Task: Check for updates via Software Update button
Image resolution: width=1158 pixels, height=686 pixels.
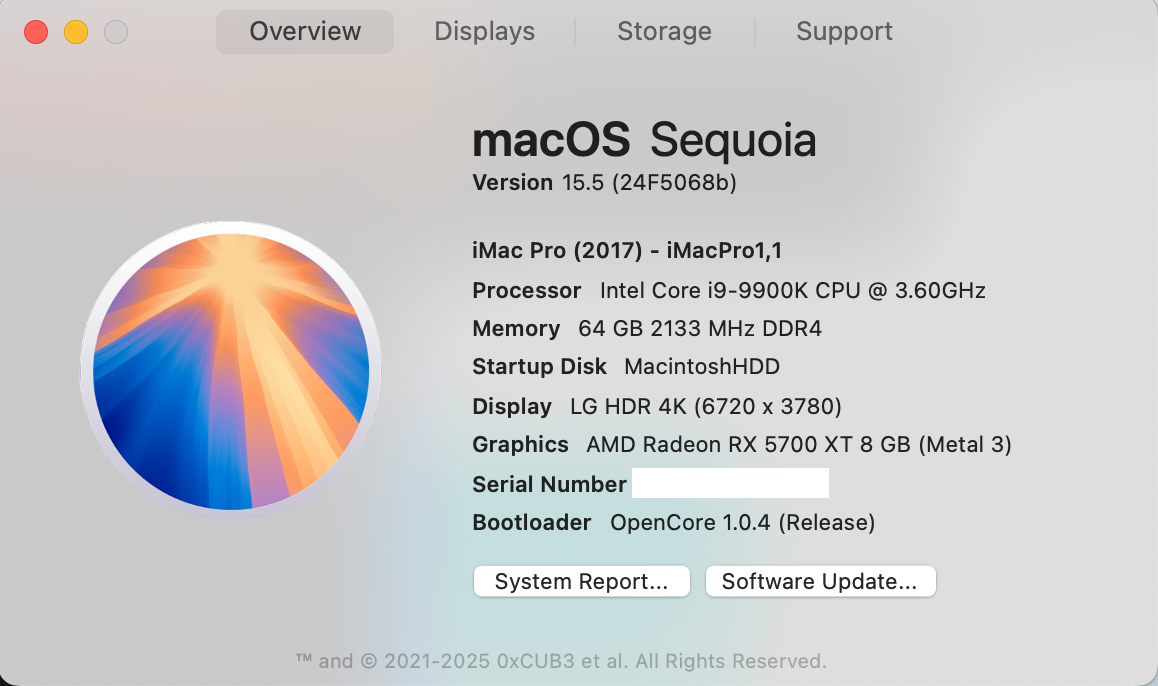Action: pyautogui.click(x=820, y=582)
